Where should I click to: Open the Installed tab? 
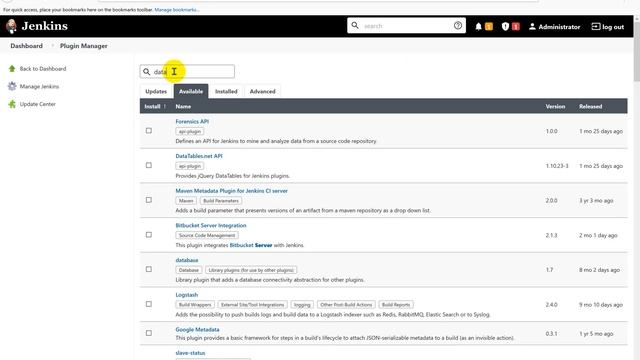(x=226, y=91)
